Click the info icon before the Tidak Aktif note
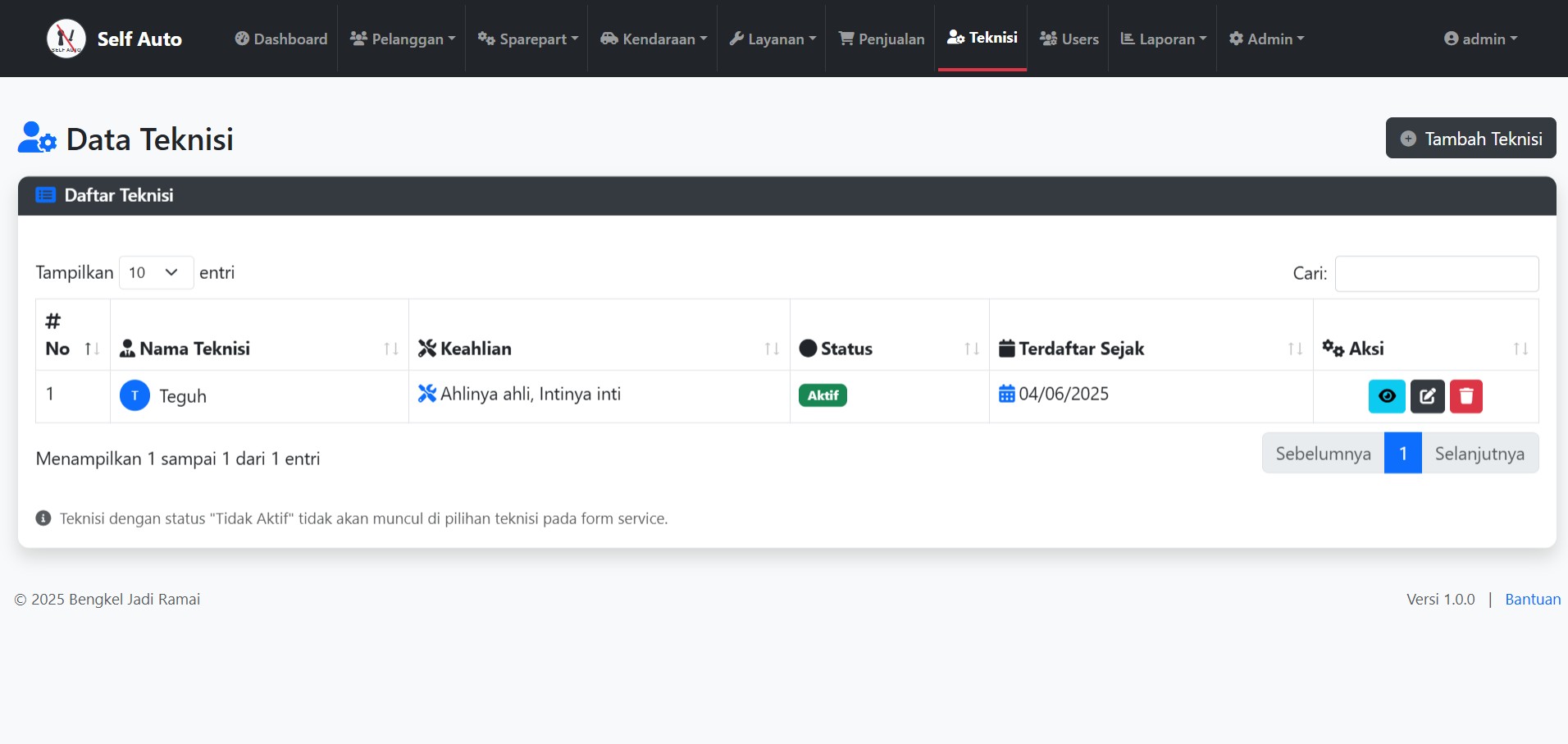1568x744 pixels. pos(43,518)
